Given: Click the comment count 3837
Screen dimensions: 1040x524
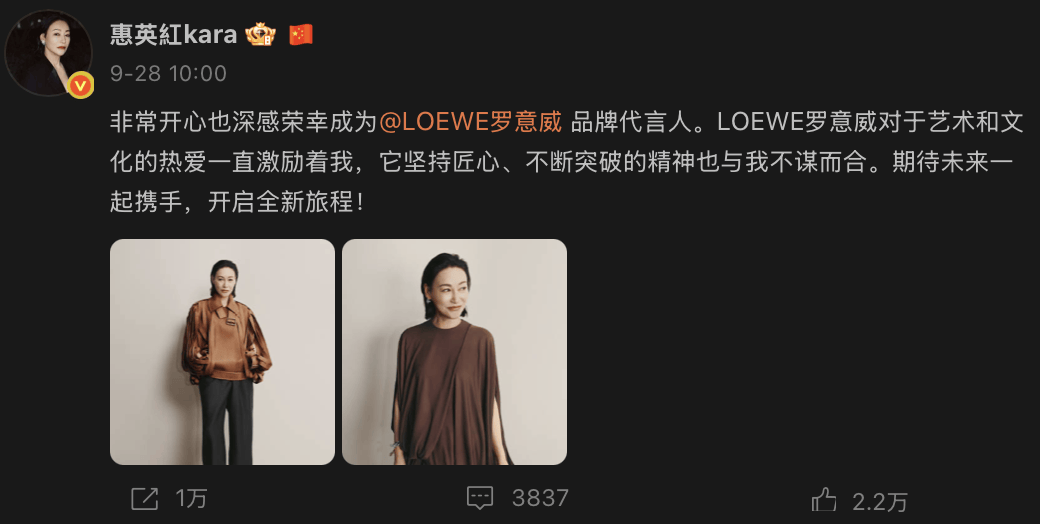Looking at the screenshot, I should point(540,498).
